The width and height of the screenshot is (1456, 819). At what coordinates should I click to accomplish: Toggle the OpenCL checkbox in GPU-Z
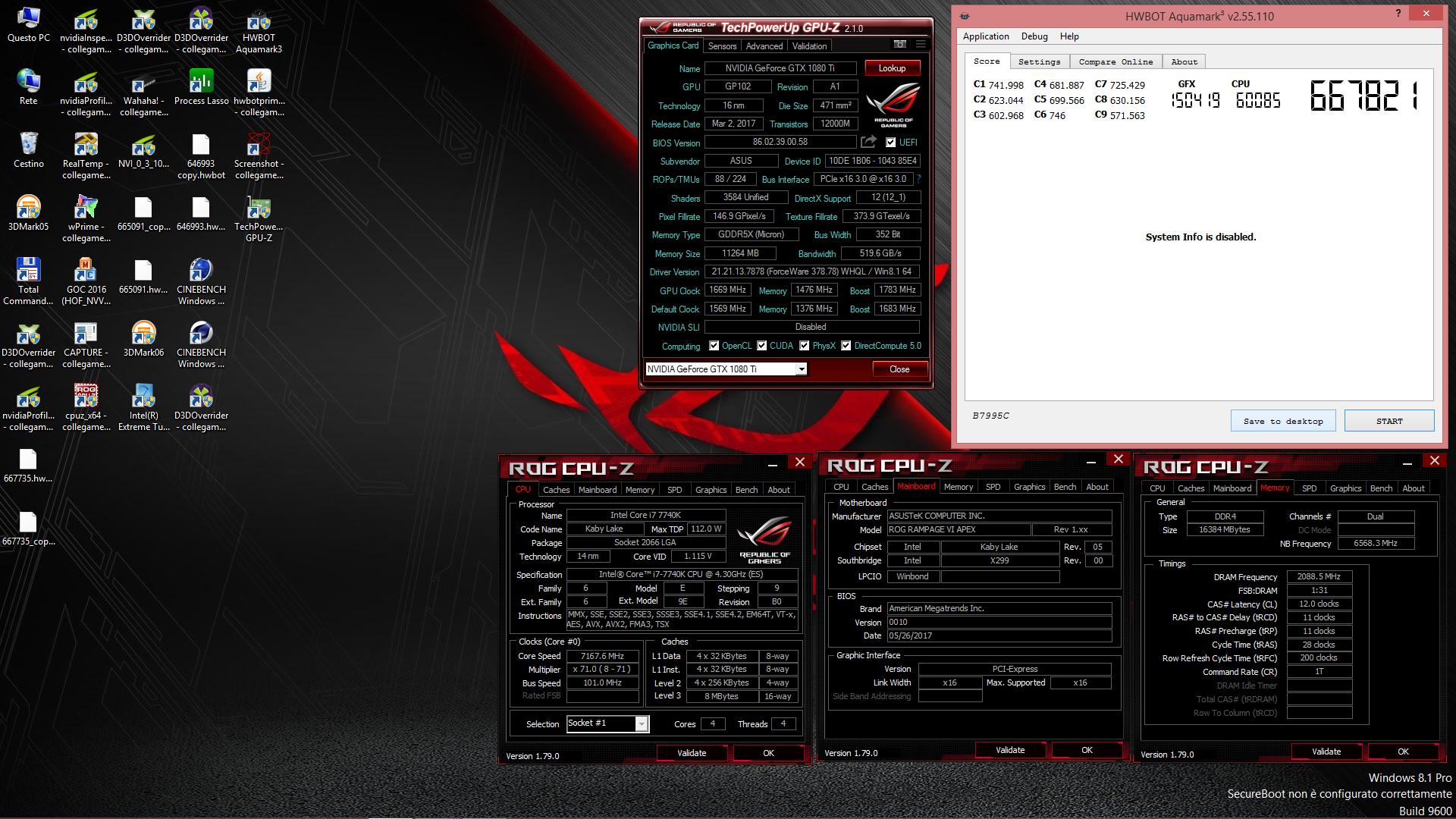(x=714, y=346)
